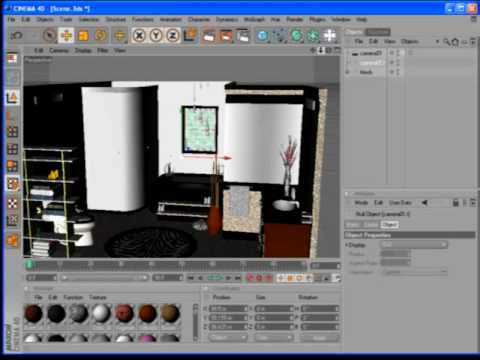Open the Array modeling objects icon
The height and width of the screenshot is (360, 480).
(313, 35)
